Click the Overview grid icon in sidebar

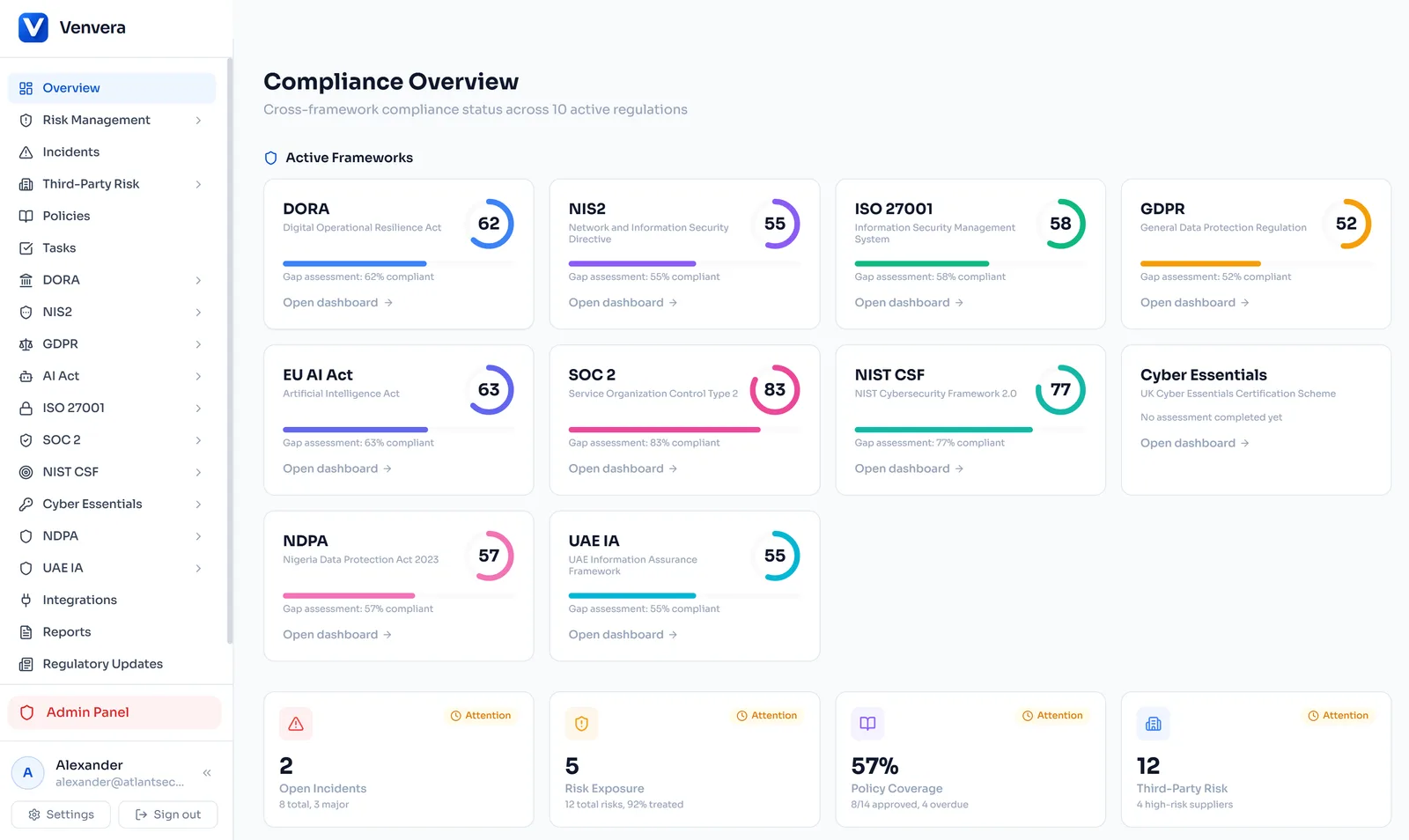point(26,88)
